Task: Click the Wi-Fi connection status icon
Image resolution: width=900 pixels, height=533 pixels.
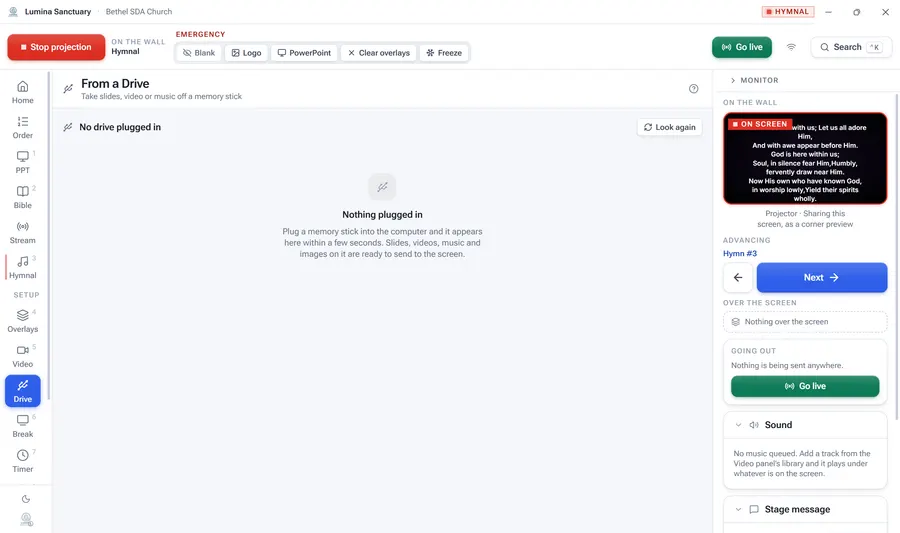Action: [791, 47]
